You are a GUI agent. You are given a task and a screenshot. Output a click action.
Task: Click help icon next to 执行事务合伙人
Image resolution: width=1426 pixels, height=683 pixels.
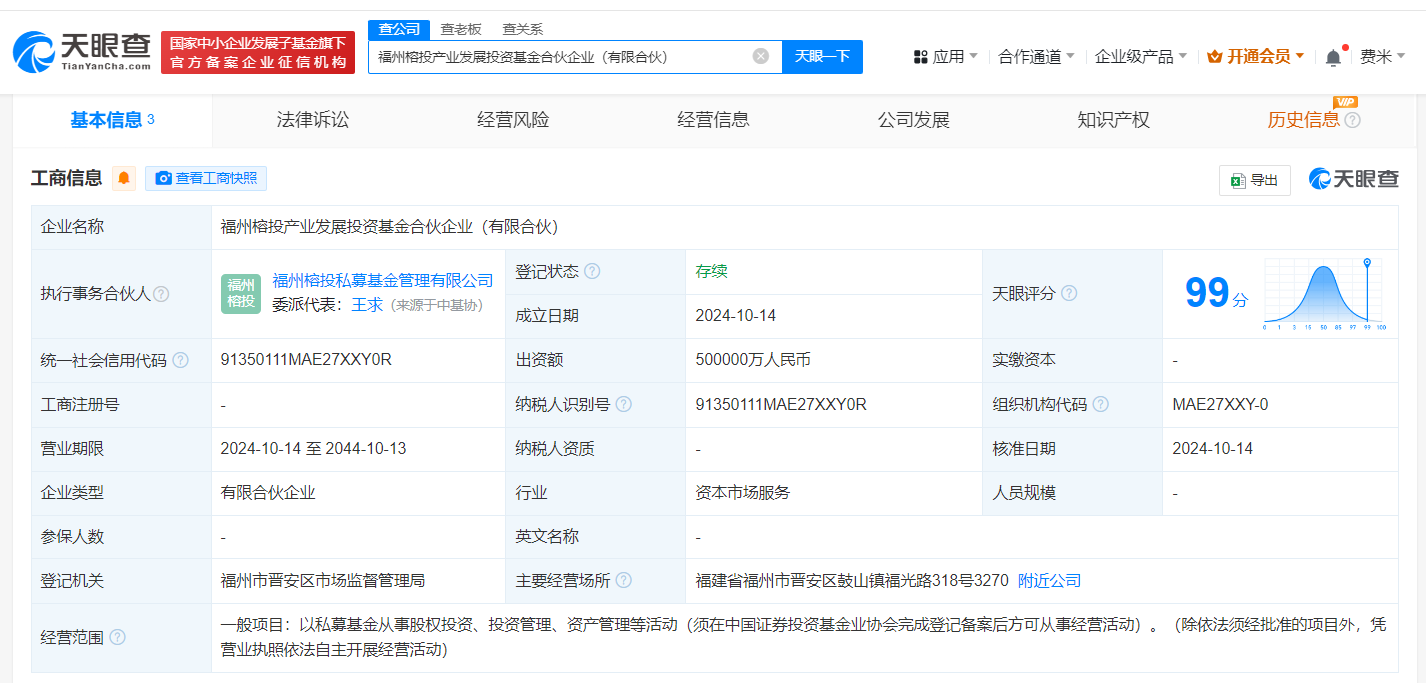(x=161, y=294)
